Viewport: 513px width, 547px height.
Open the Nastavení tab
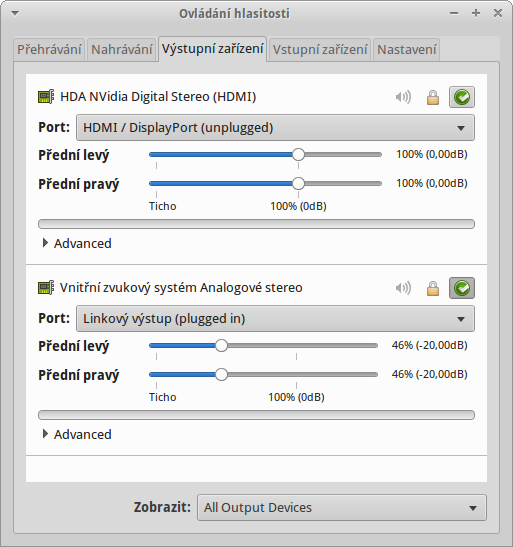[x=406, y=50]
